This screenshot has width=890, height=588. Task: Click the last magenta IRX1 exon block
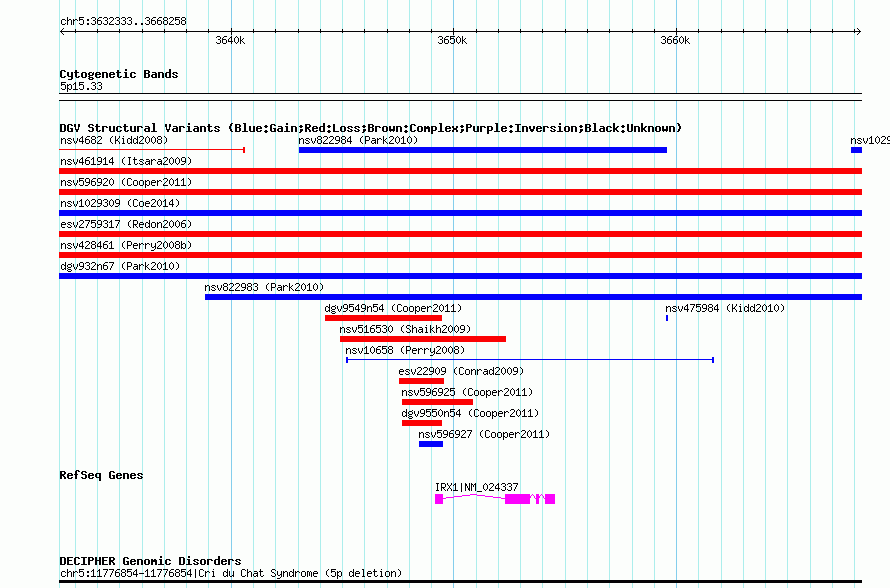(x=549, y=499)
